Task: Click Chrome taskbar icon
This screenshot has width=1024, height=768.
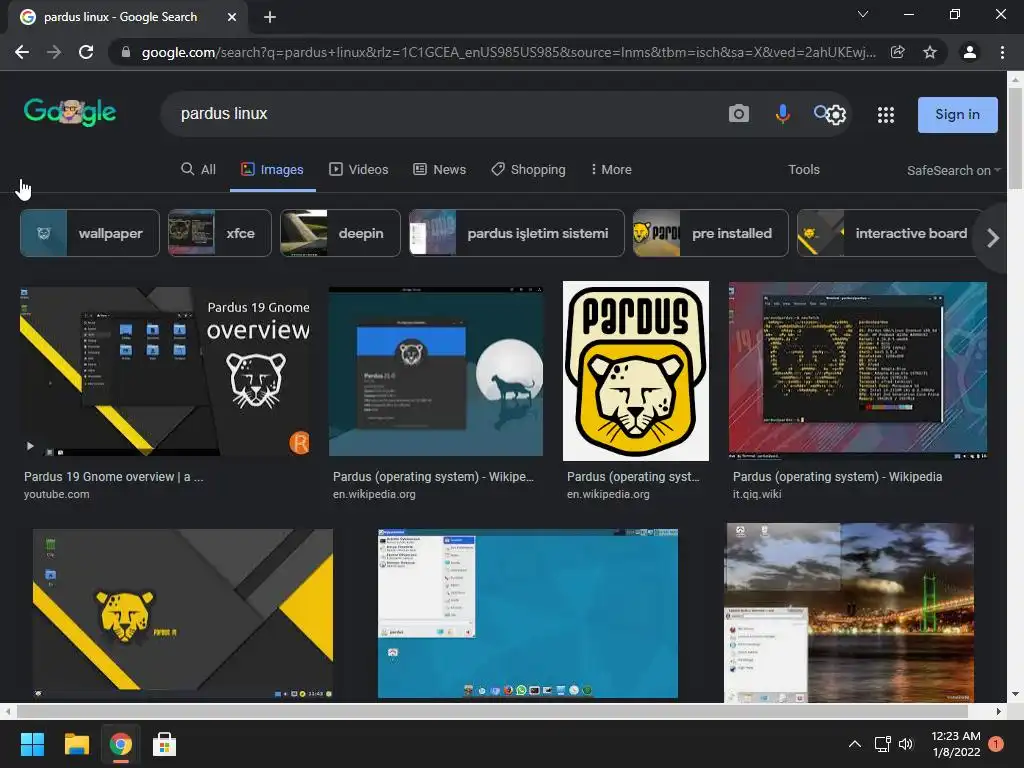Action: 120,744
